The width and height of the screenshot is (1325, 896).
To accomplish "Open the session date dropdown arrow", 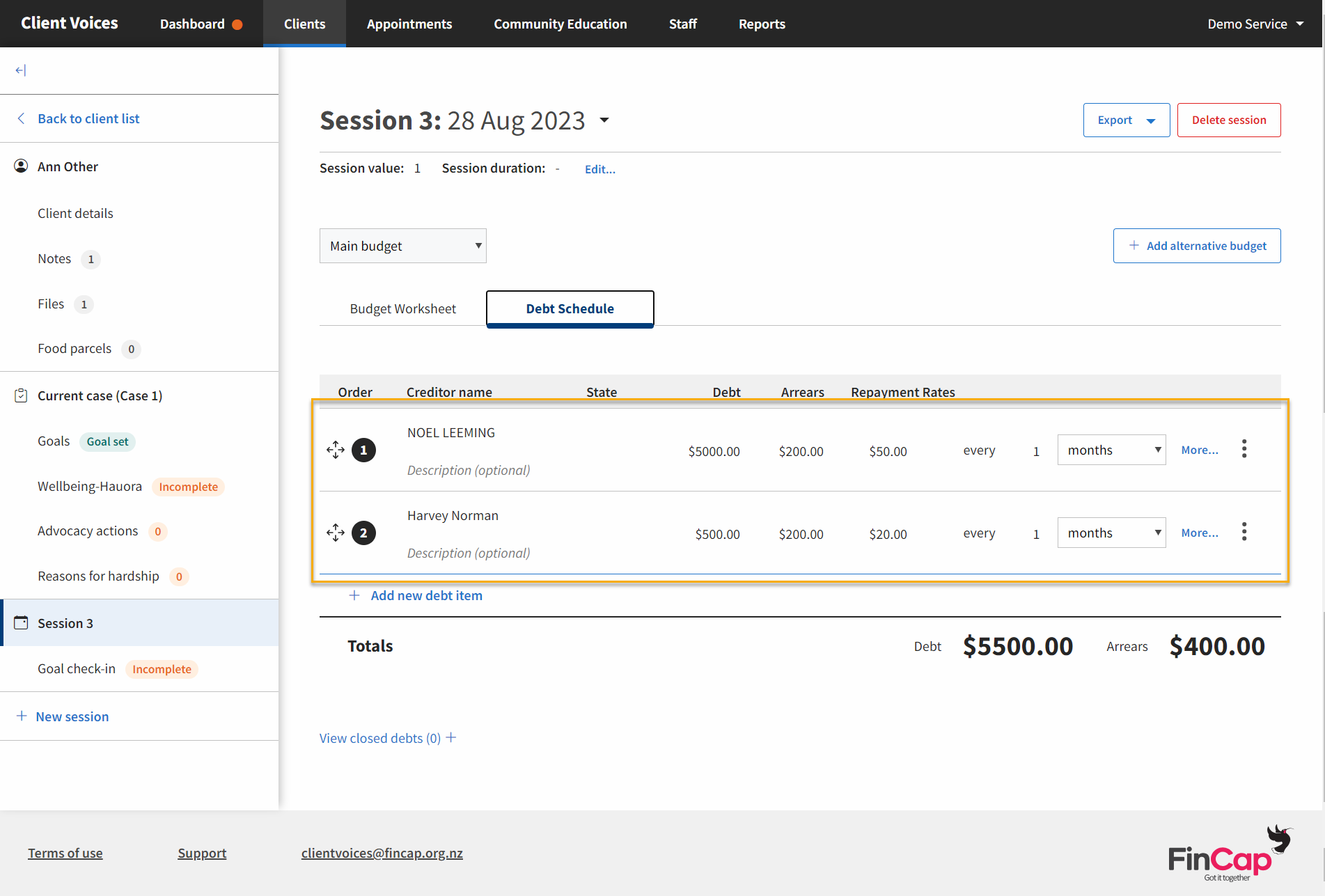I will click(604, 120).
